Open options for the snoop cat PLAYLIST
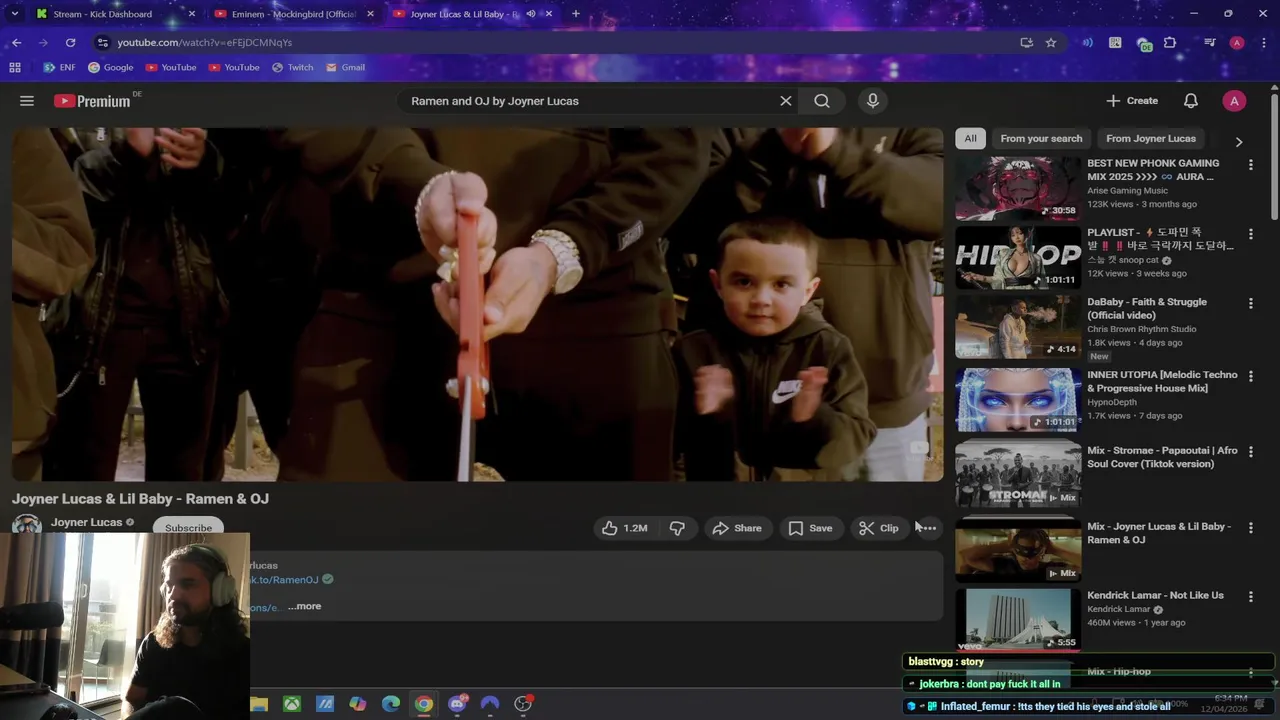The width and height of the screenshot is (1280, 720). (1250, 234)
